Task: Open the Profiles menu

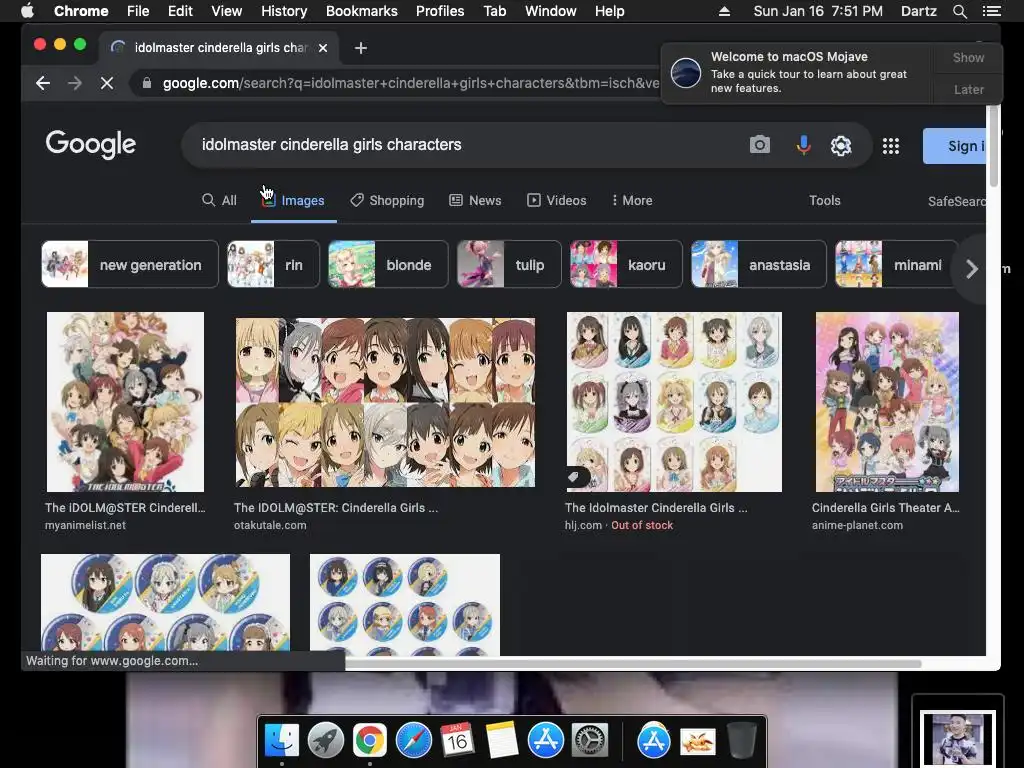Action: coord(440,11)
